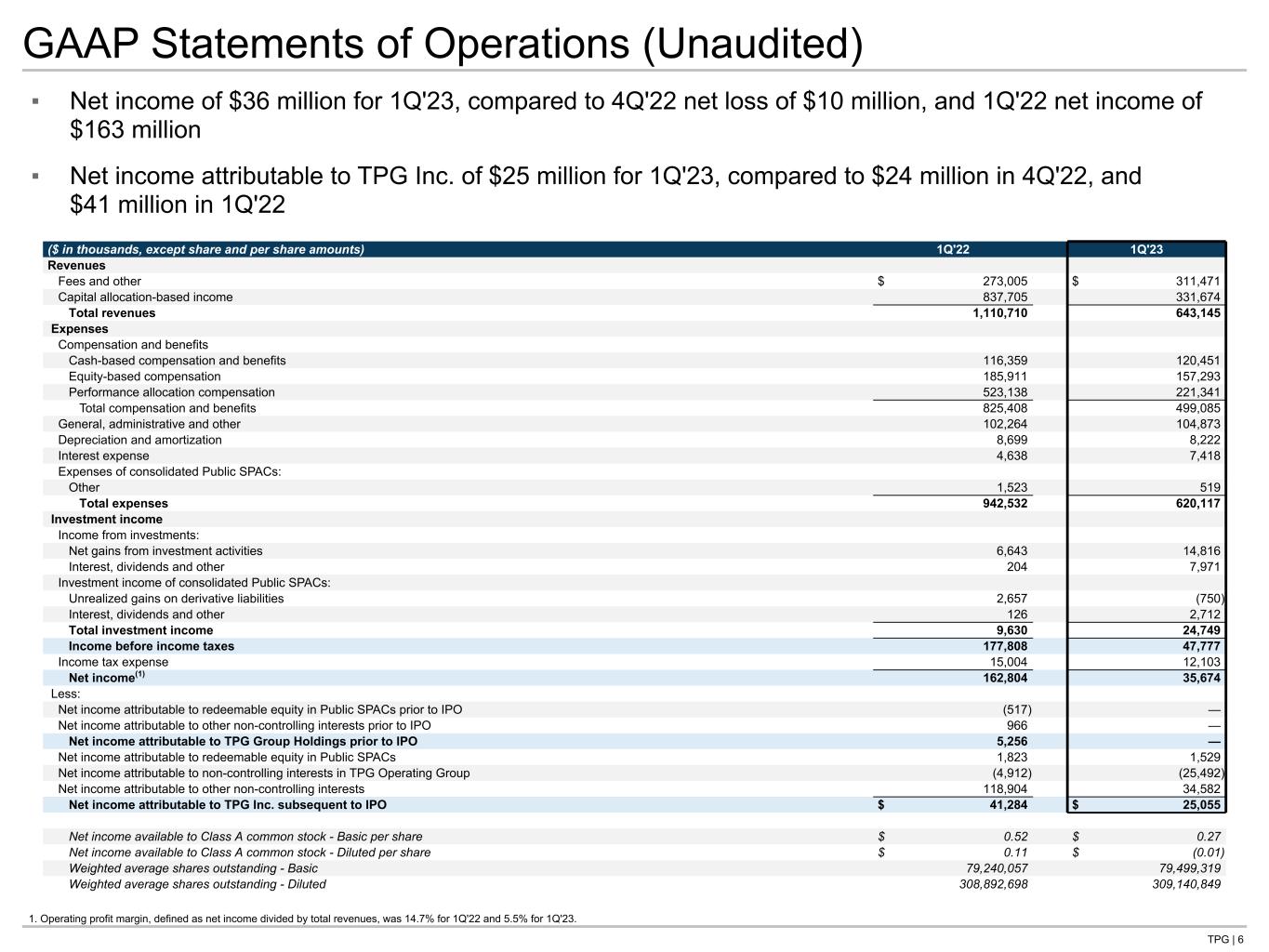Screen dimensions: 1269x952
Task: Click the TPG | 6 page number
Action: pyautogui.click(x=1225, y=939)
